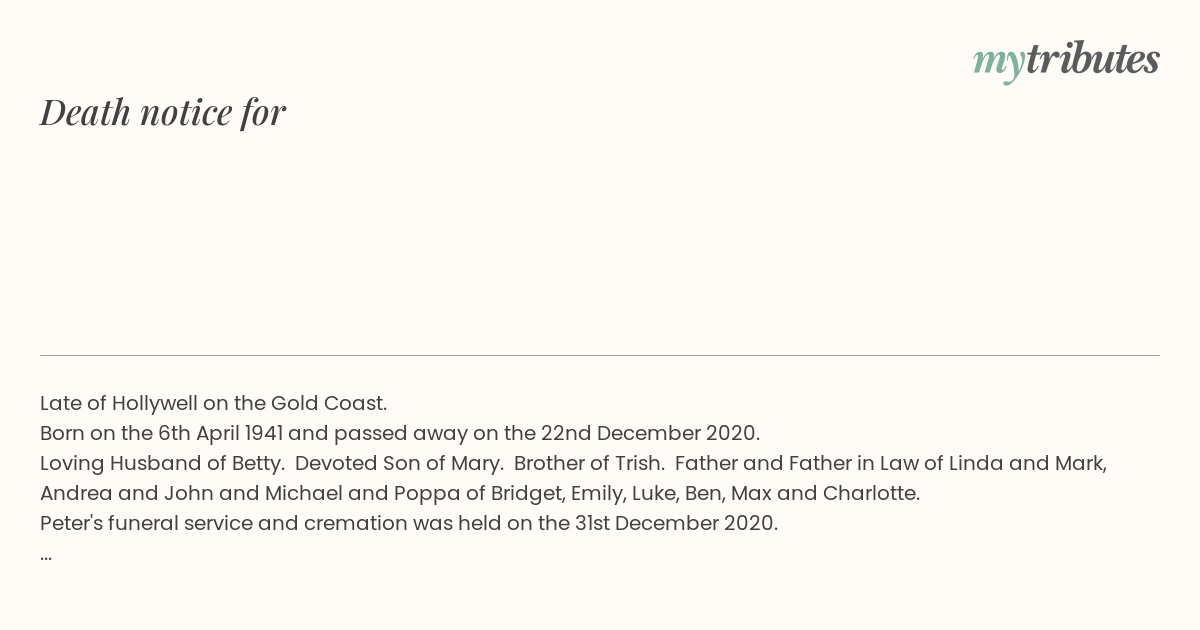Click the 'Death notice for' heading
Viewport: 1200px width, 630px height.
click(163, 113)
